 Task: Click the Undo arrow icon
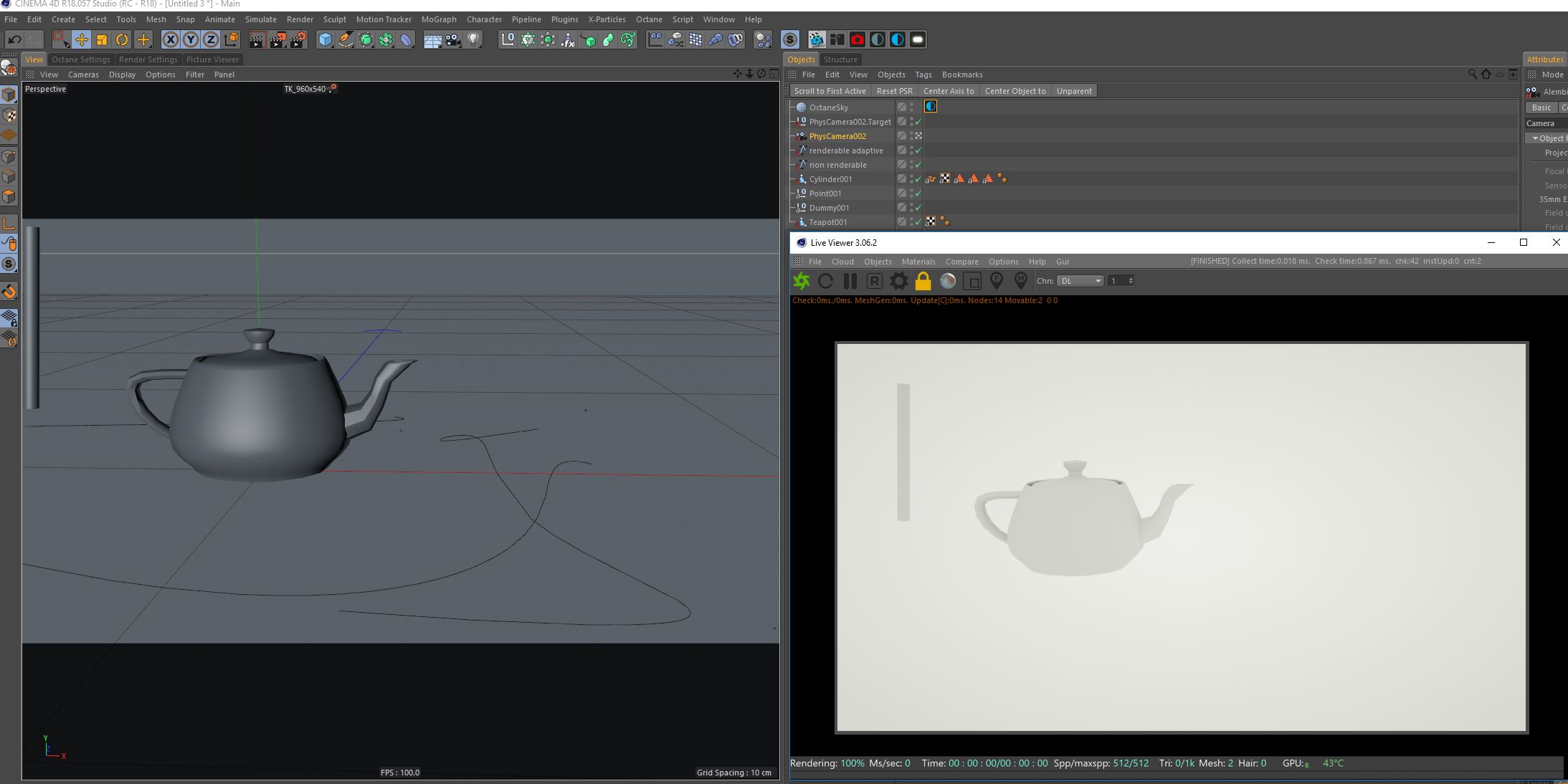[x=14, y=40]
